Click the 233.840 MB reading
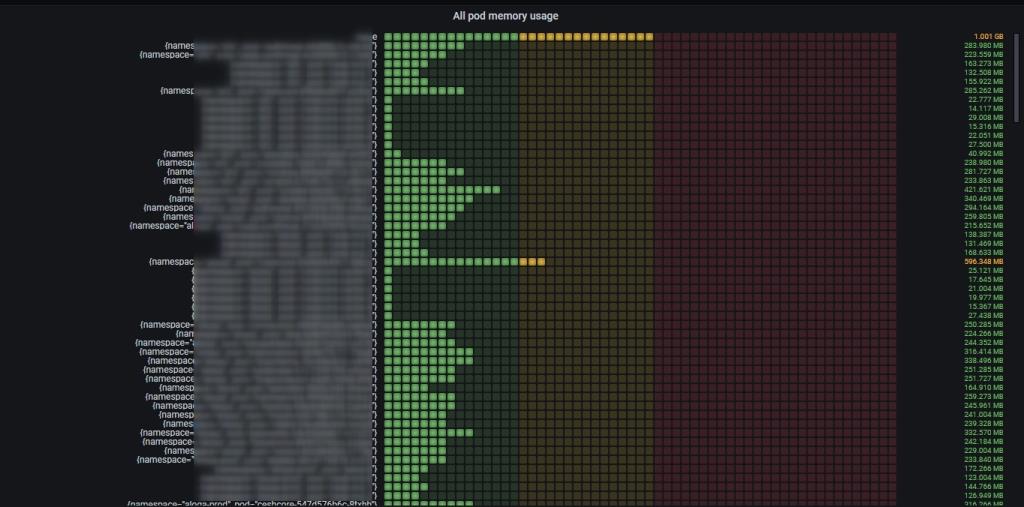Image resolution: width=1024 pixels, height=507 pixels. [x=984, y=459]
